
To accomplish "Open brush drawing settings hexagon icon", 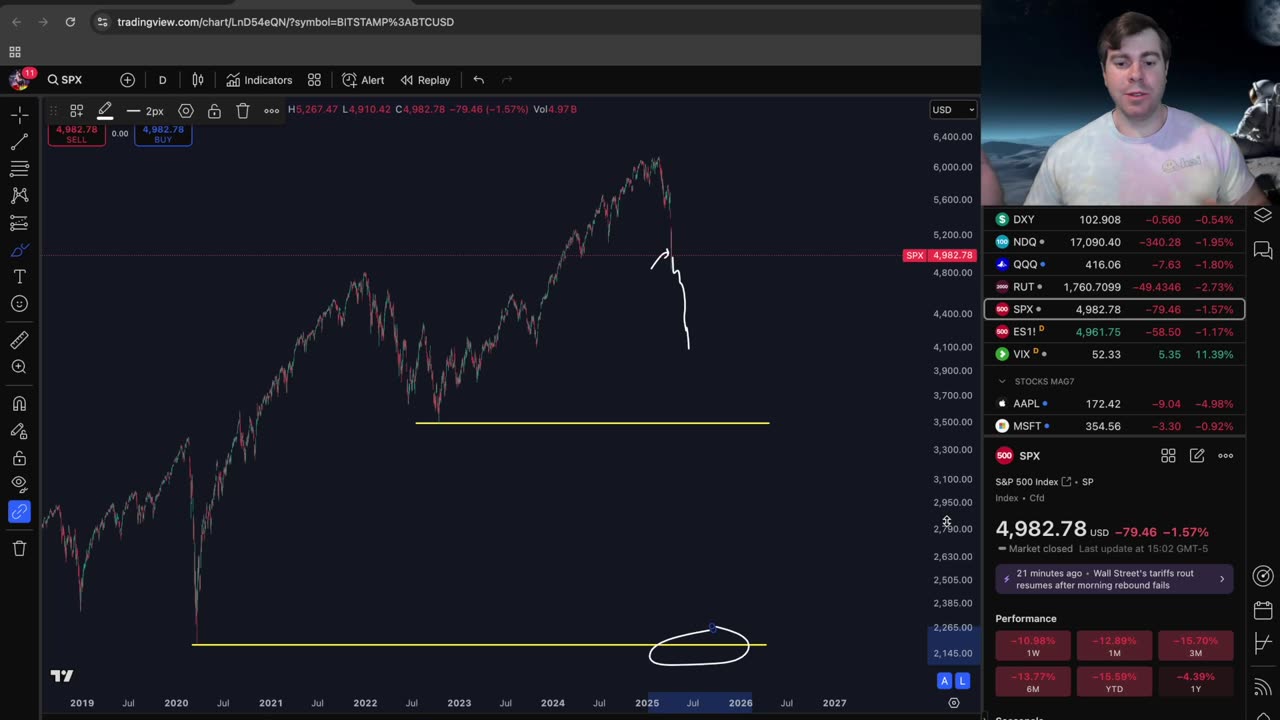I will pyautogui.click(x=186, y=111).
